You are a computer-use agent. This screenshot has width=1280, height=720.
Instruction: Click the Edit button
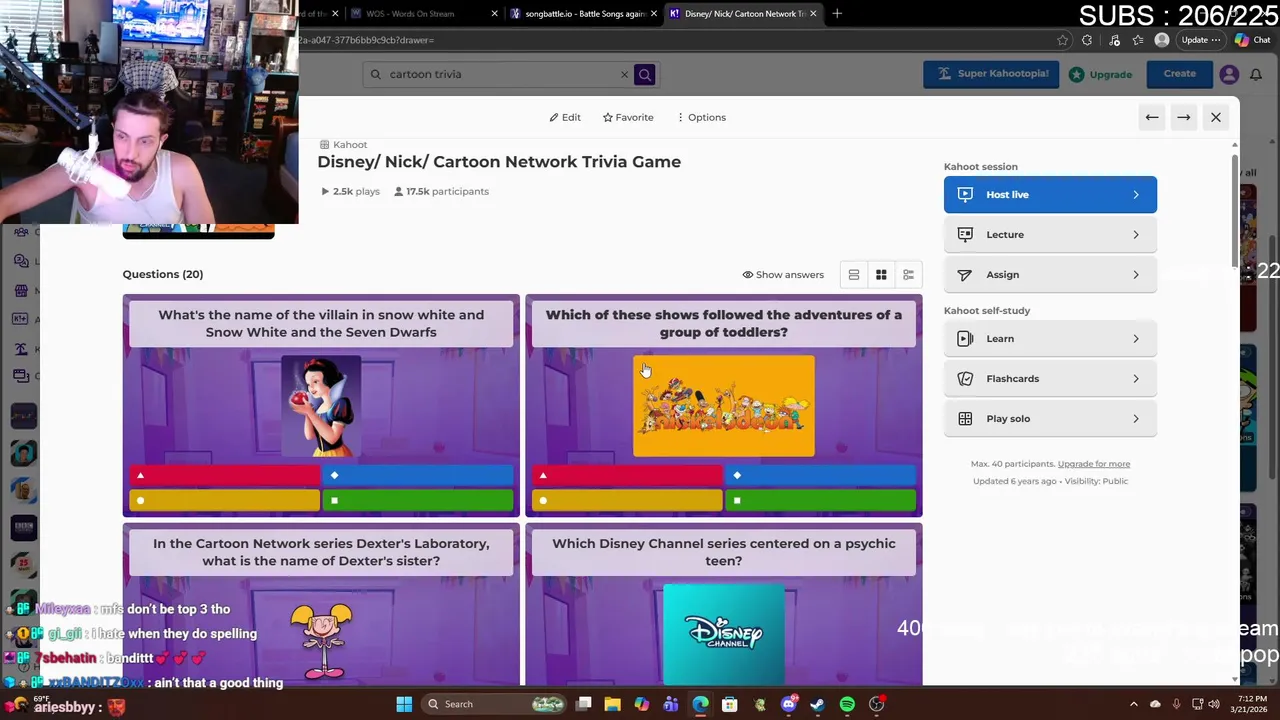[565, 117]
